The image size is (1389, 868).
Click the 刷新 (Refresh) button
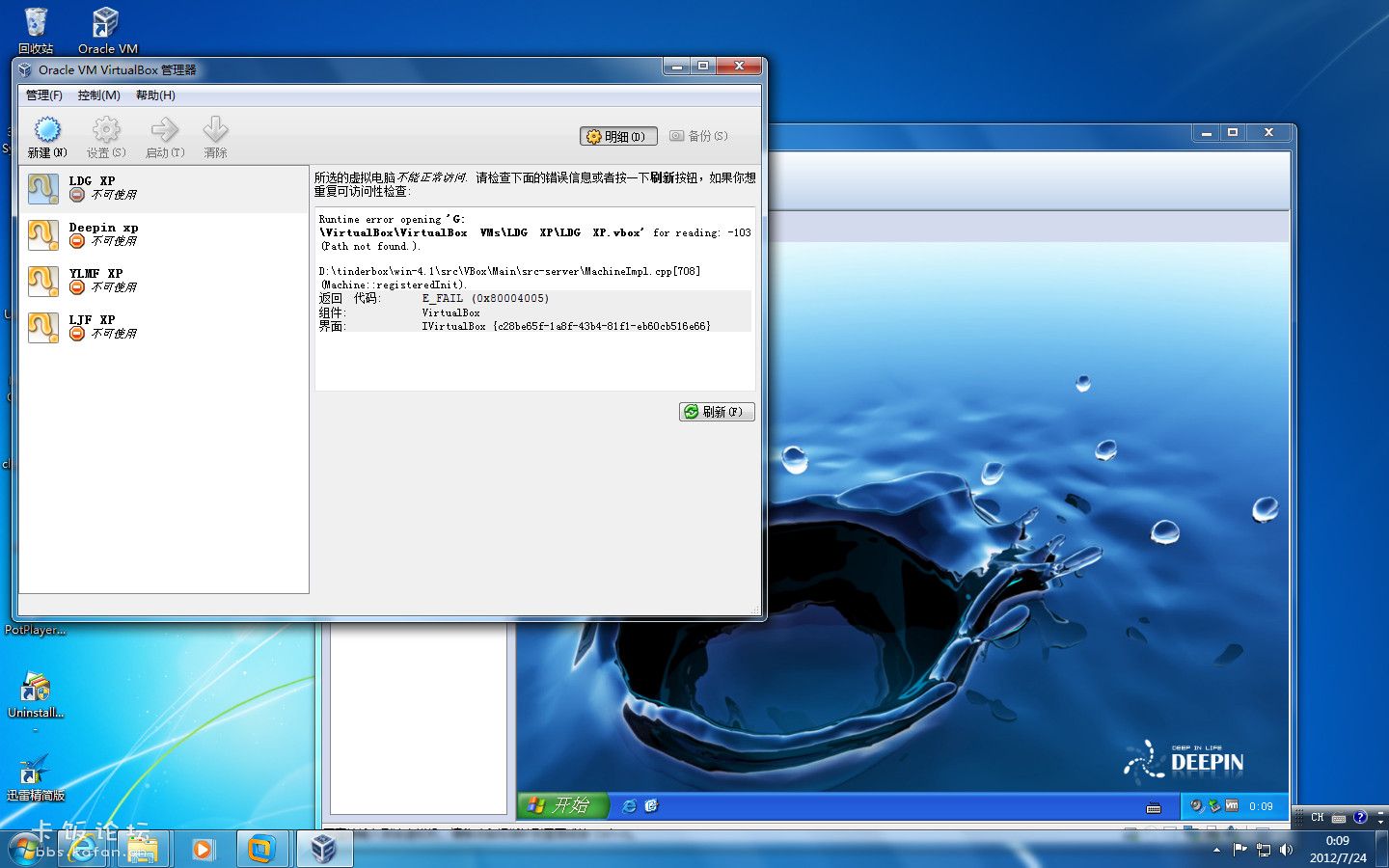tap(717, 412)
